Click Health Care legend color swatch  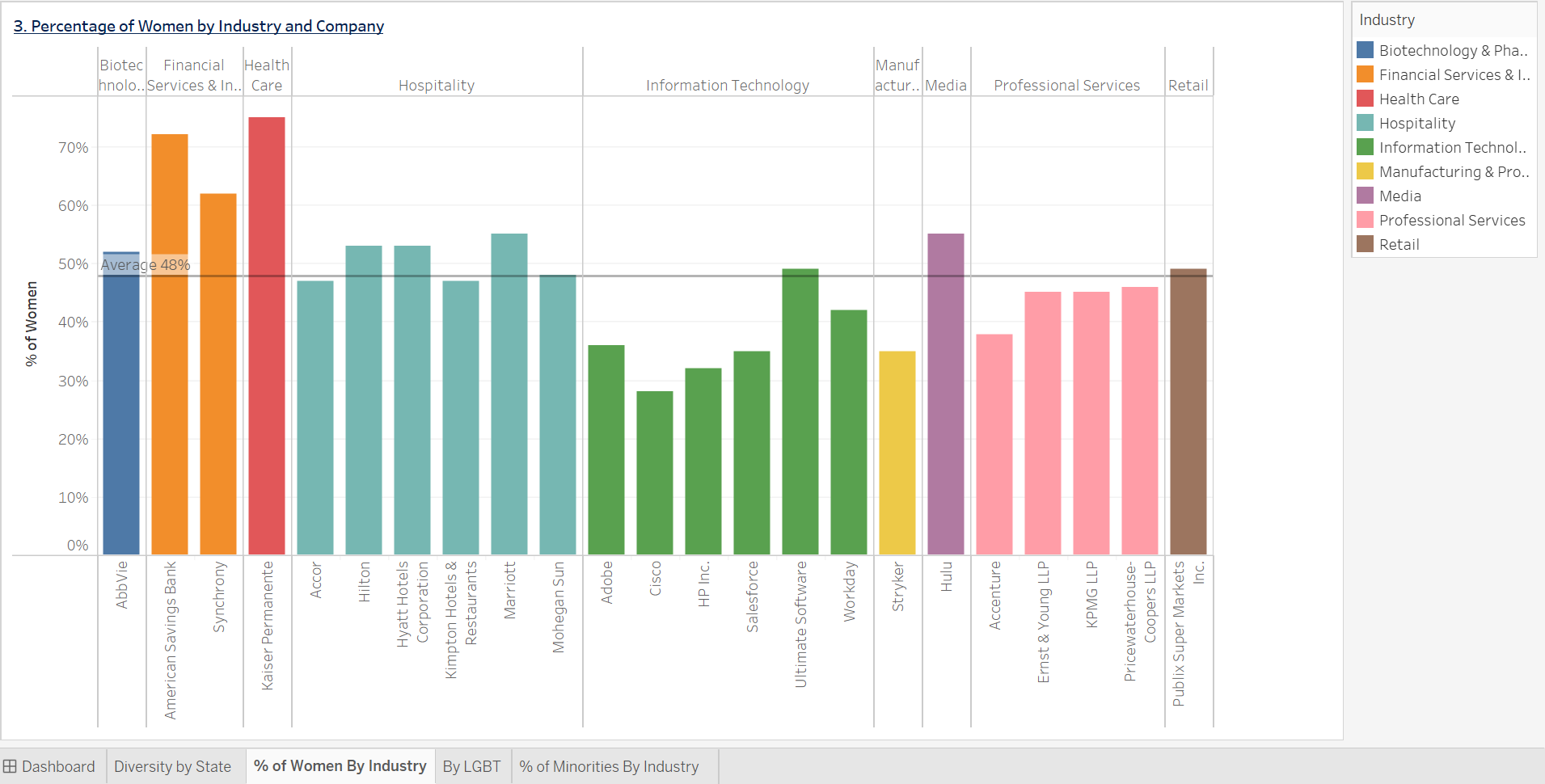[1366, 99]
